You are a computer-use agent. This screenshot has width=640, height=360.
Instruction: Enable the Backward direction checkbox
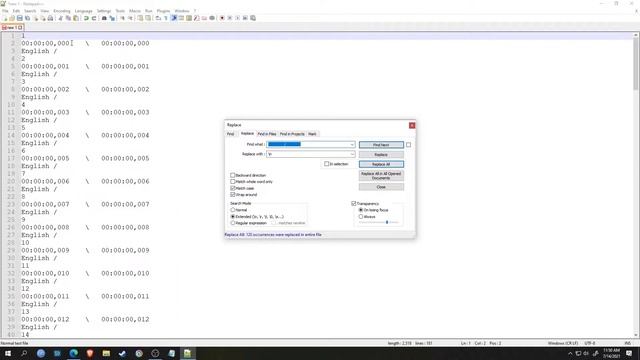click(233, 175)
